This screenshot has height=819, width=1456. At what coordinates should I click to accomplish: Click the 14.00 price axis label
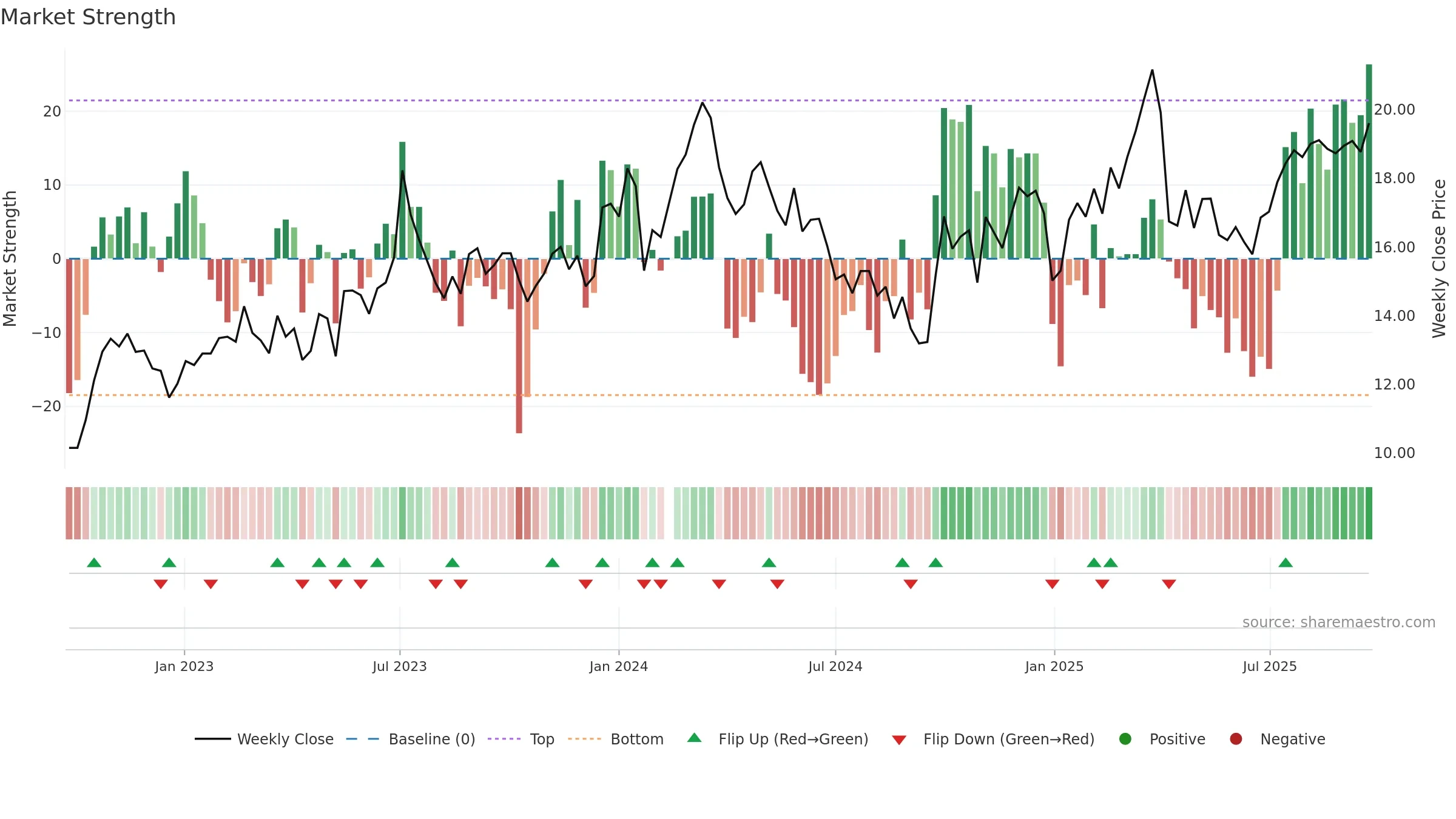tap(1394, 315)
